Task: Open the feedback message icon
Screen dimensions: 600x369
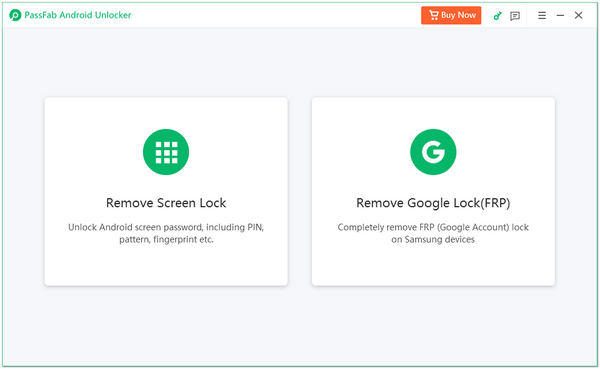Action: click(x=515, y=16)
